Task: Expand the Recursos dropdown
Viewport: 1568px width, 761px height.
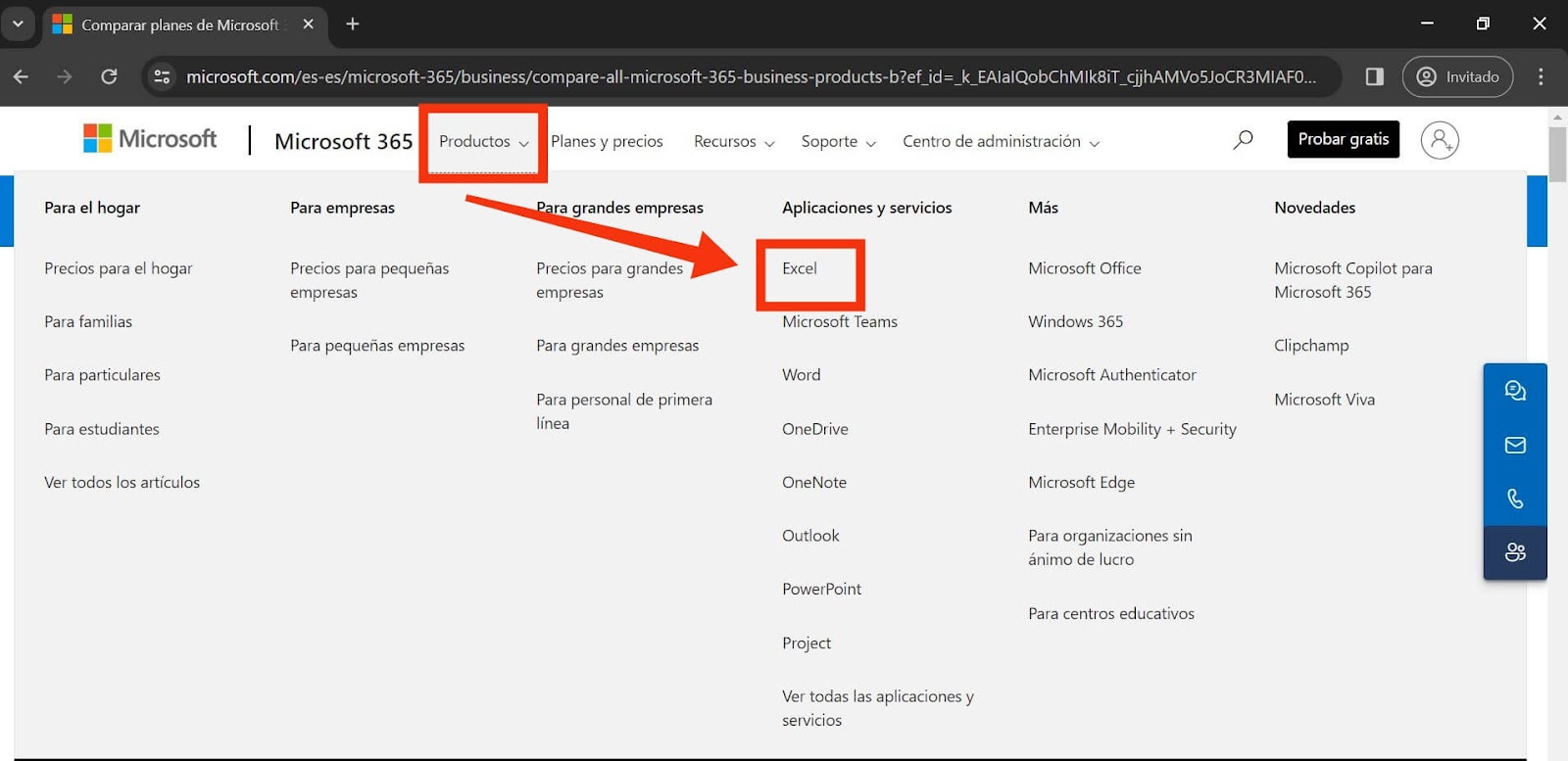Action: pyautogui.click(x=734, y=142)
